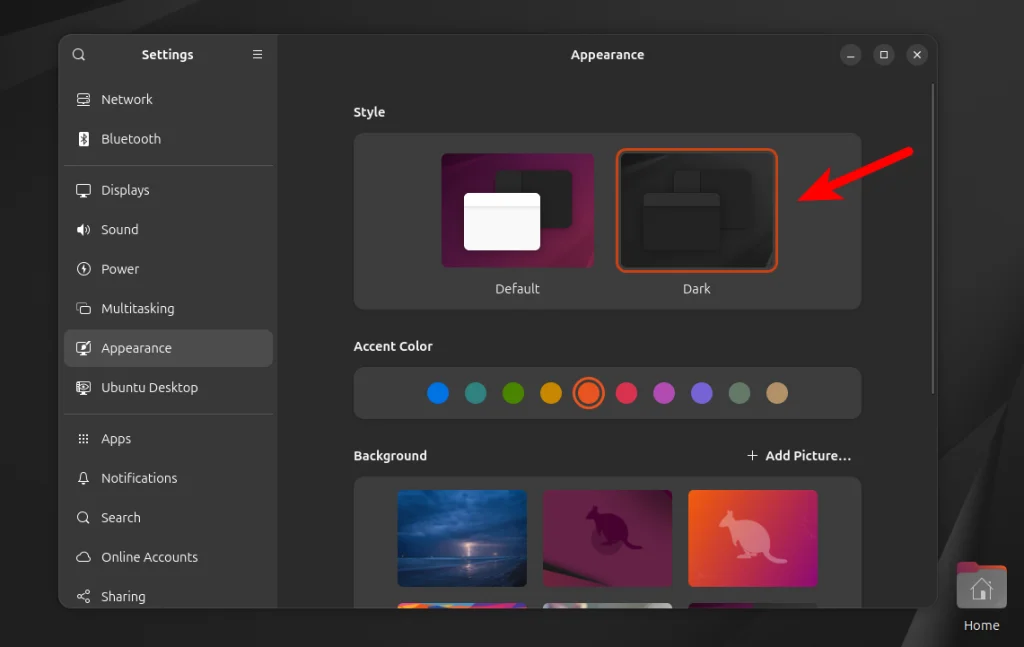Choose the green accent color
Screen dimensions: 1024x647
point(513,393)
